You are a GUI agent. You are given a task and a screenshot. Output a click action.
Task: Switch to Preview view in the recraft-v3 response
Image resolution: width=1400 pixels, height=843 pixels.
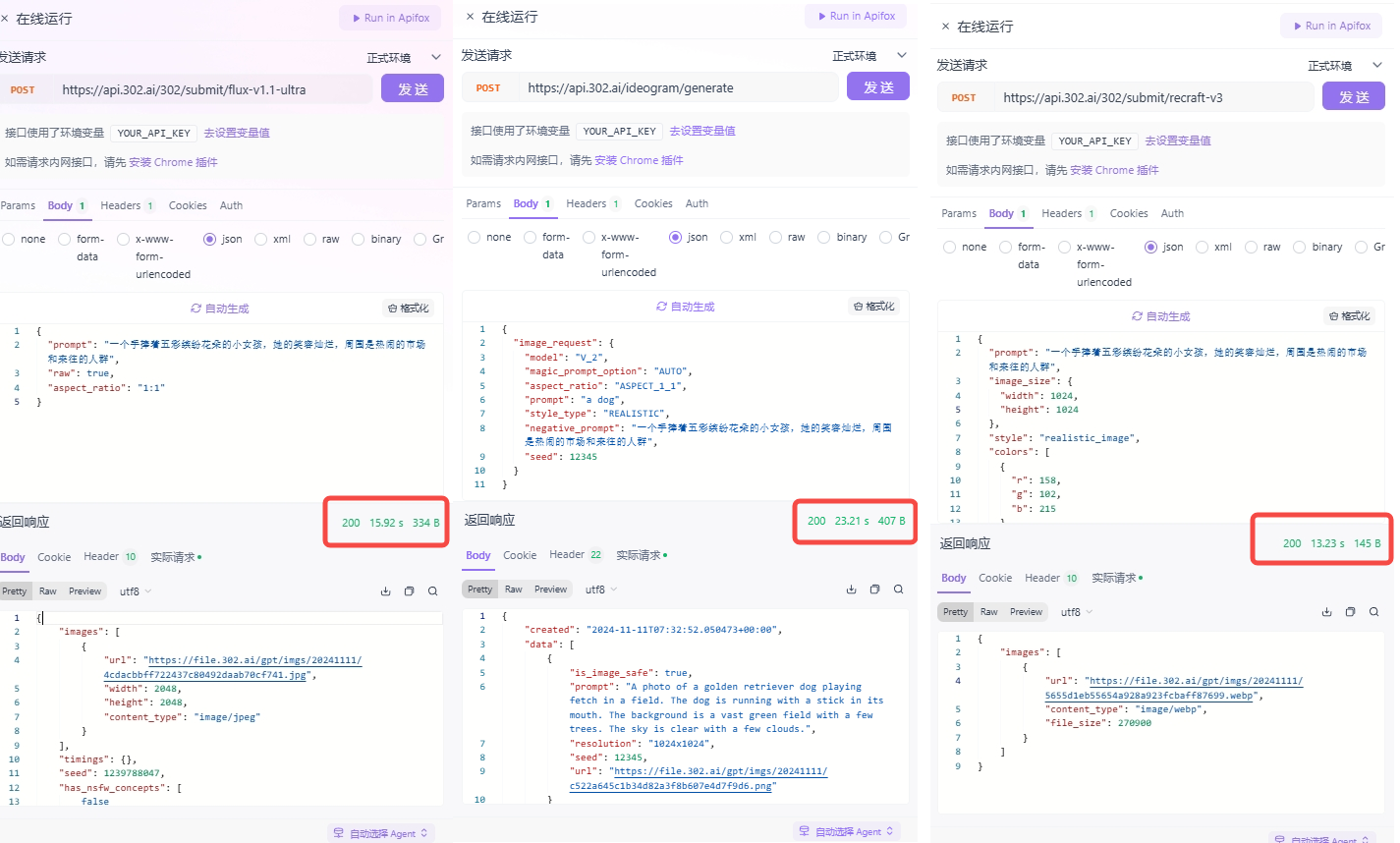1026,611
